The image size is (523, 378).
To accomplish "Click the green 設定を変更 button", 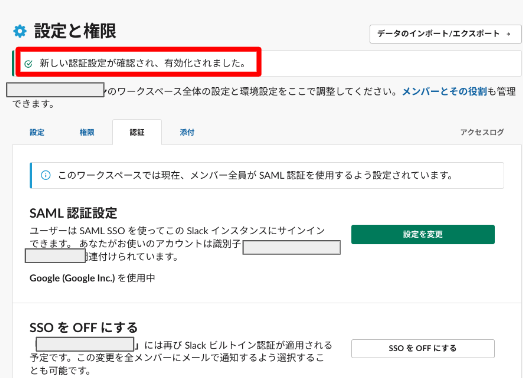I will pos(423,234).
